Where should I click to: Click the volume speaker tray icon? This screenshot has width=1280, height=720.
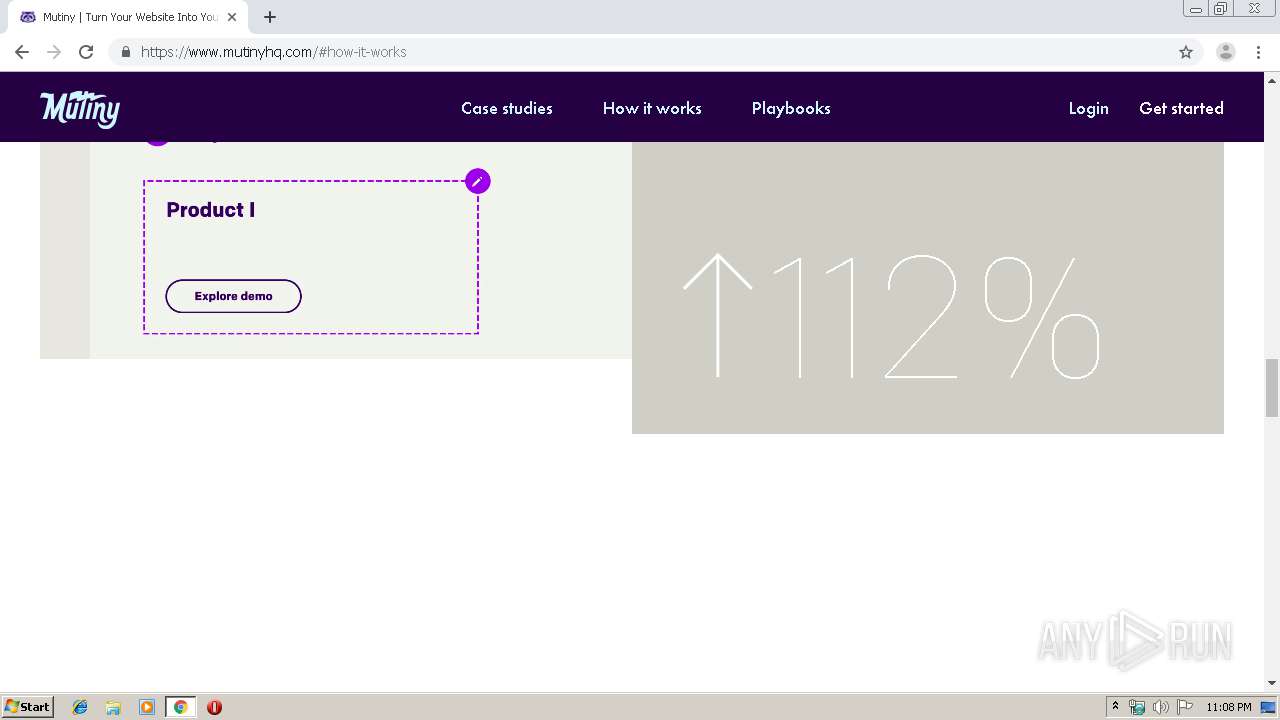point(1160,707)
